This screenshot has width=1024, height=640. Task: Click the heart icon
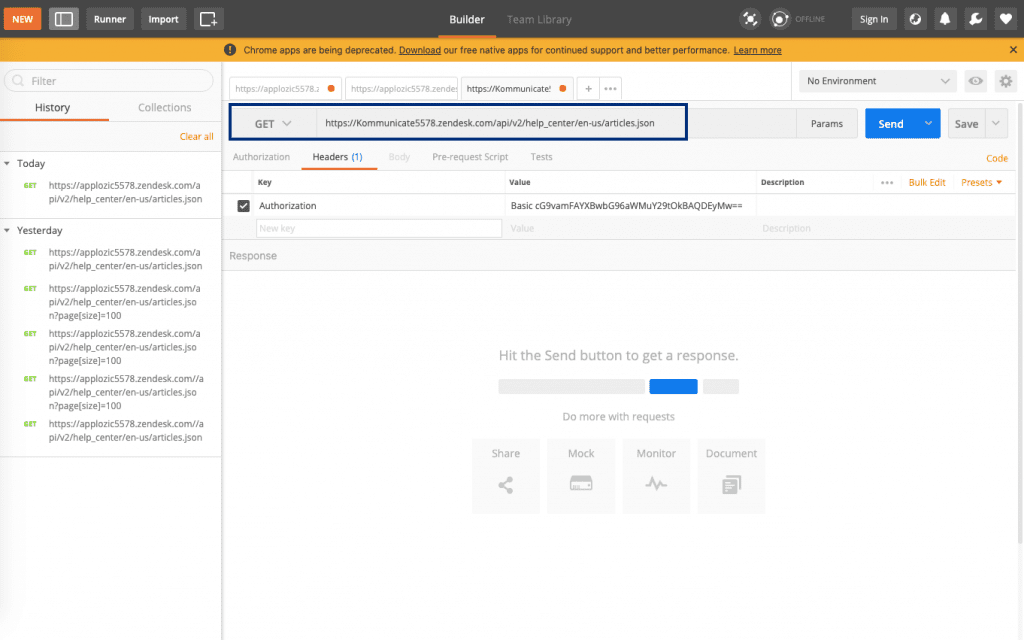1006,19
